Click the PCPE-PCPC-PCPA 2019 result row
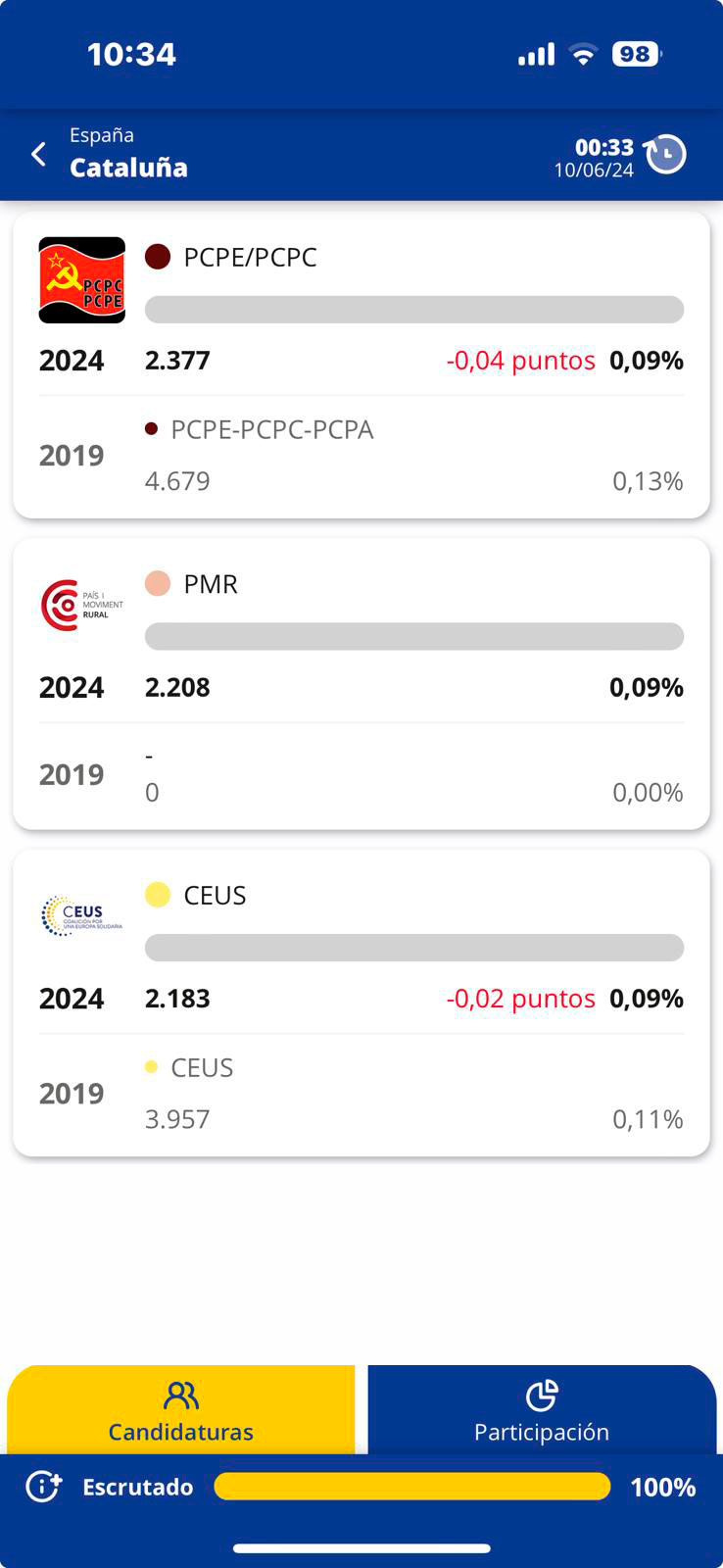The height and width of the screenshot is (1568, 723). 361,456
